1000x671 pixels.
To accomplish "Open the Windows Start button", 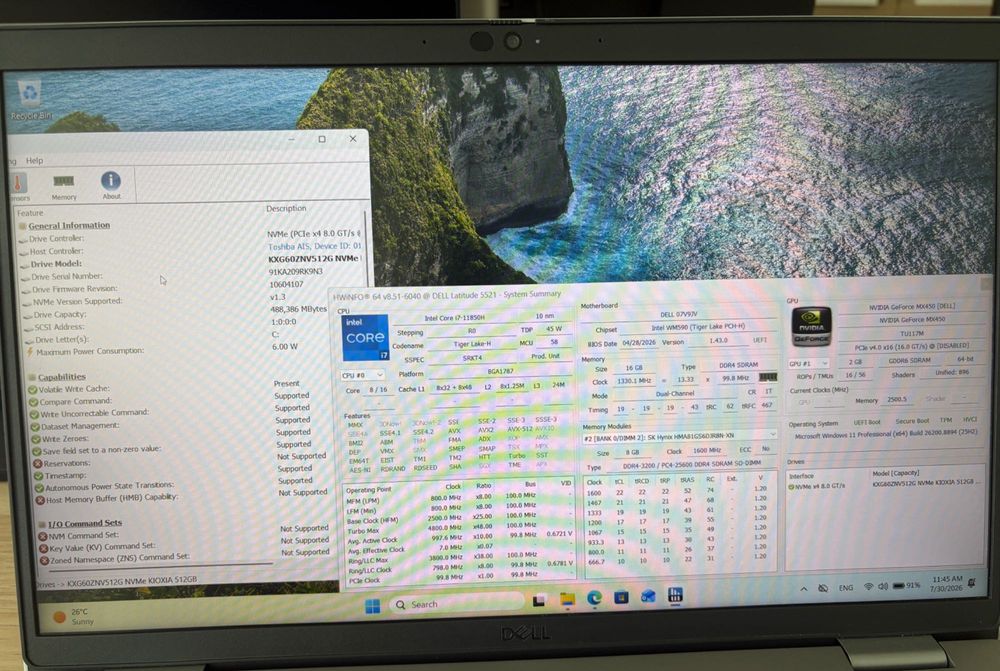I will point(372,605).
